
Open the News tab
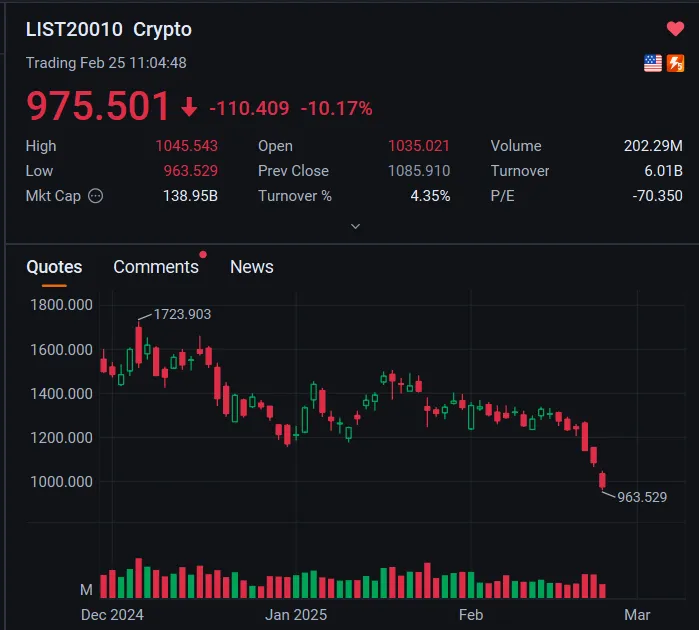coord(251,267)
